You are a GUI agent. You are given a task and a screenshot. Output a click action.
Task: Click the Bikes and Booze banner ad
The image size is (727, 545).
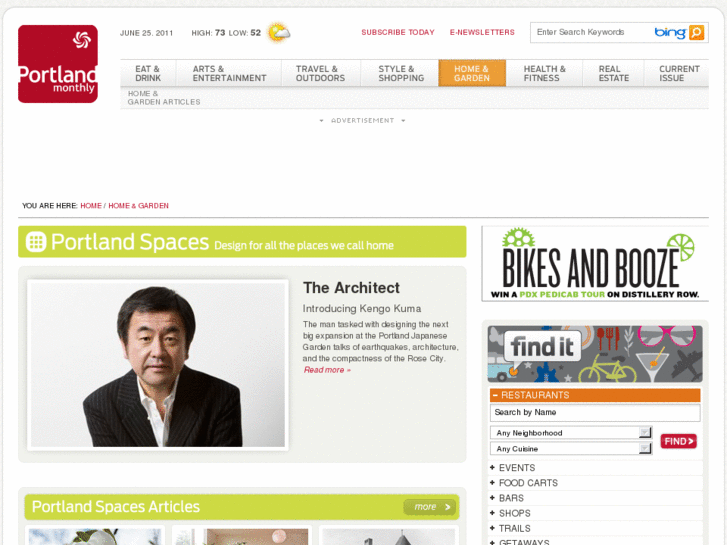pyautogui.click(x=595, y=264)
